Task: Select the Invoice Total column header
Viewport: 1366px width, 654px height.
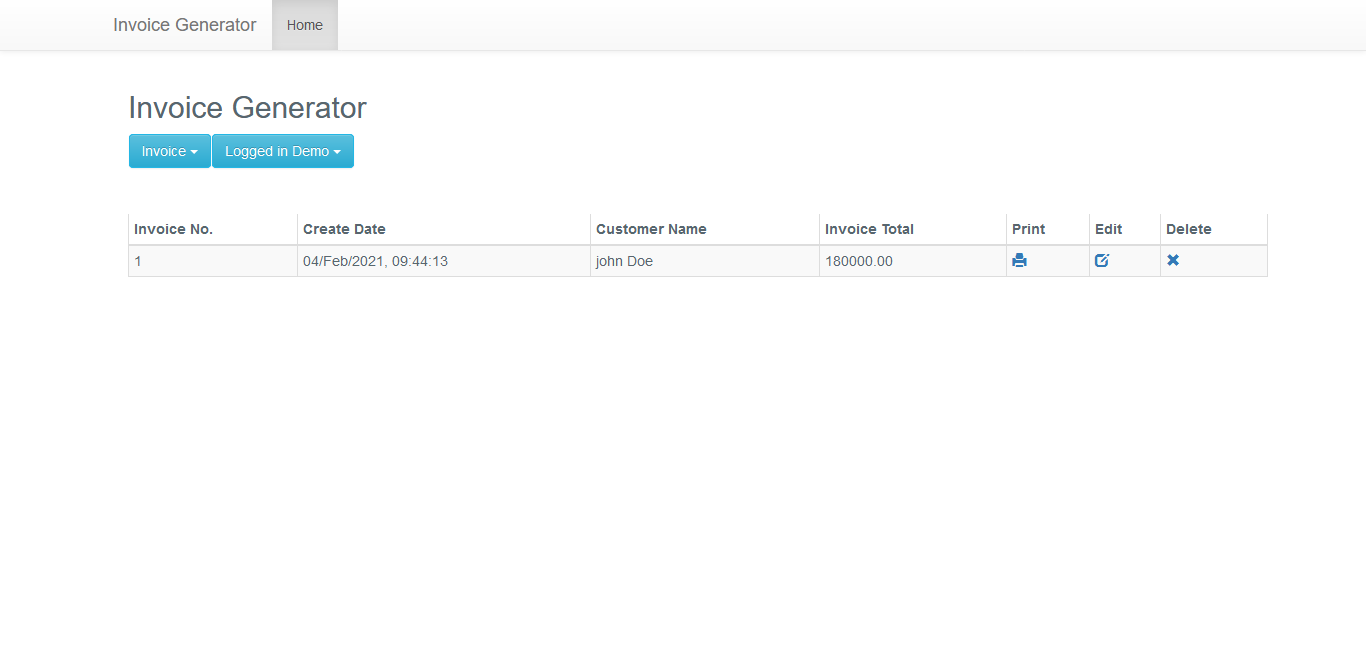Action: (913, 229)
